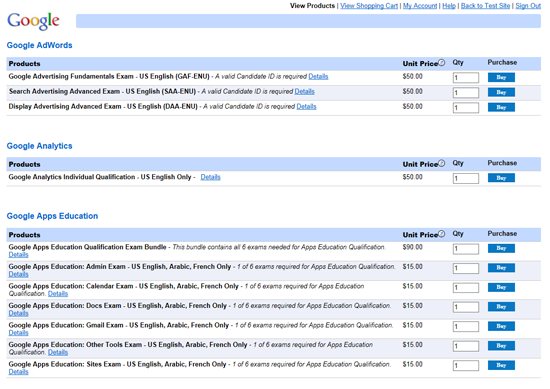Focus quantity field for Calendar Exam

[465, 288]
